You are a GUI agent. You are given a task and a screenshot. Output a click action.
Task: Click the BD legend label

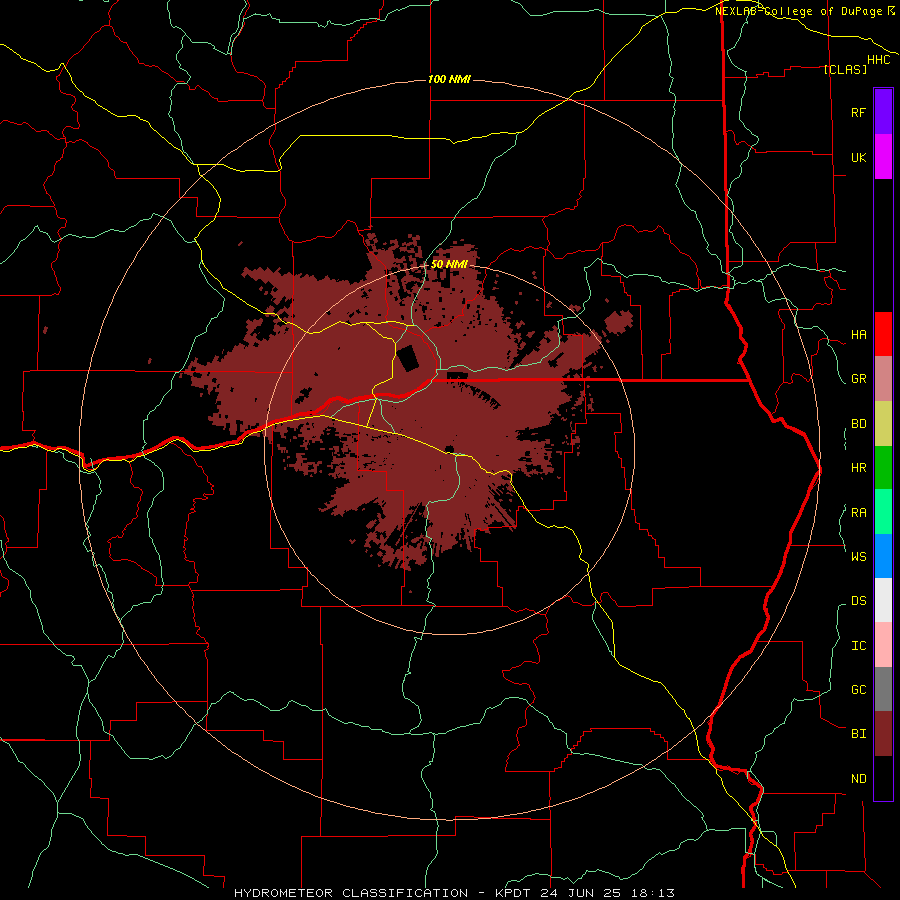coord(858,424)
